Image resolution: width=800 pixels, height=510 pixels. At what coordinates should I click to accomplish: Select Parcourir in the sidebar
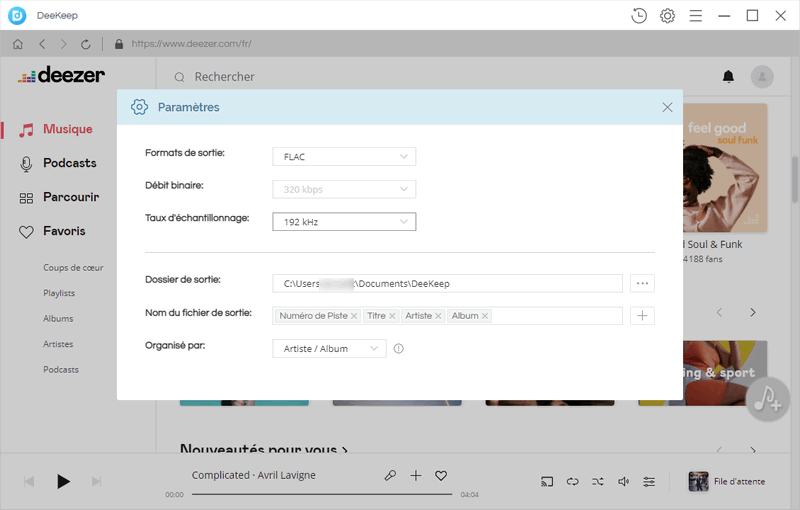(x=70, y=197)
